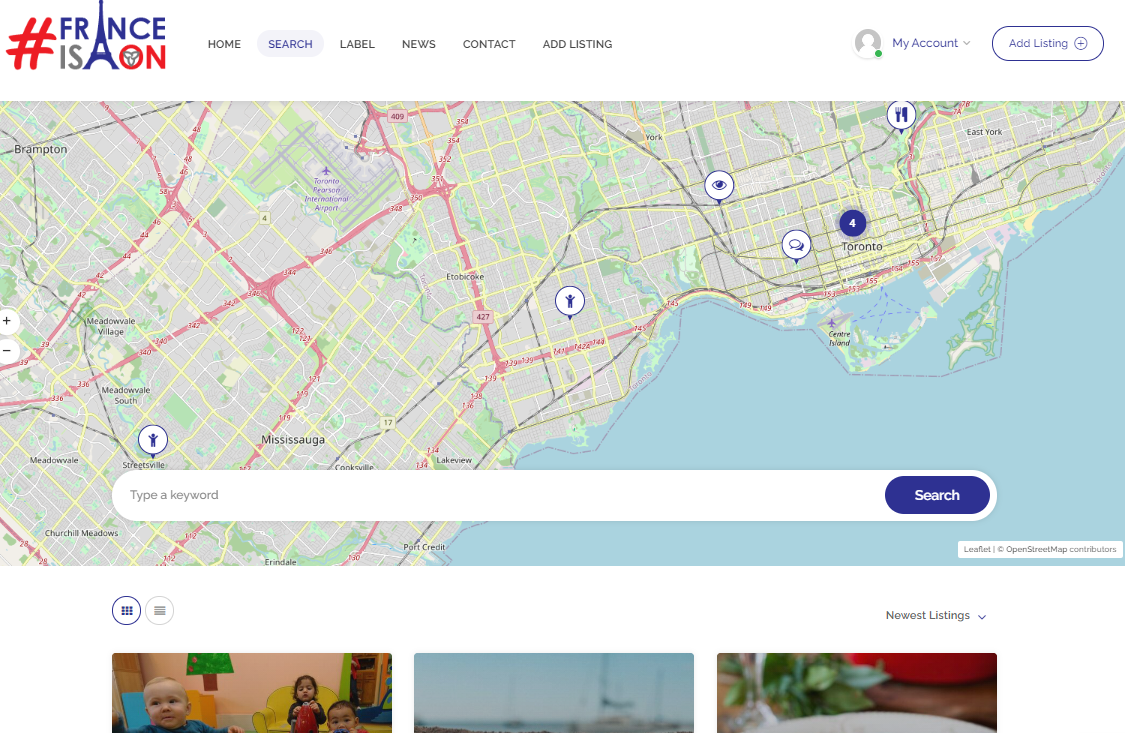Screen dimensions: 1125x733
Task: Open the Contact menu item
Action: pos(489,44)
